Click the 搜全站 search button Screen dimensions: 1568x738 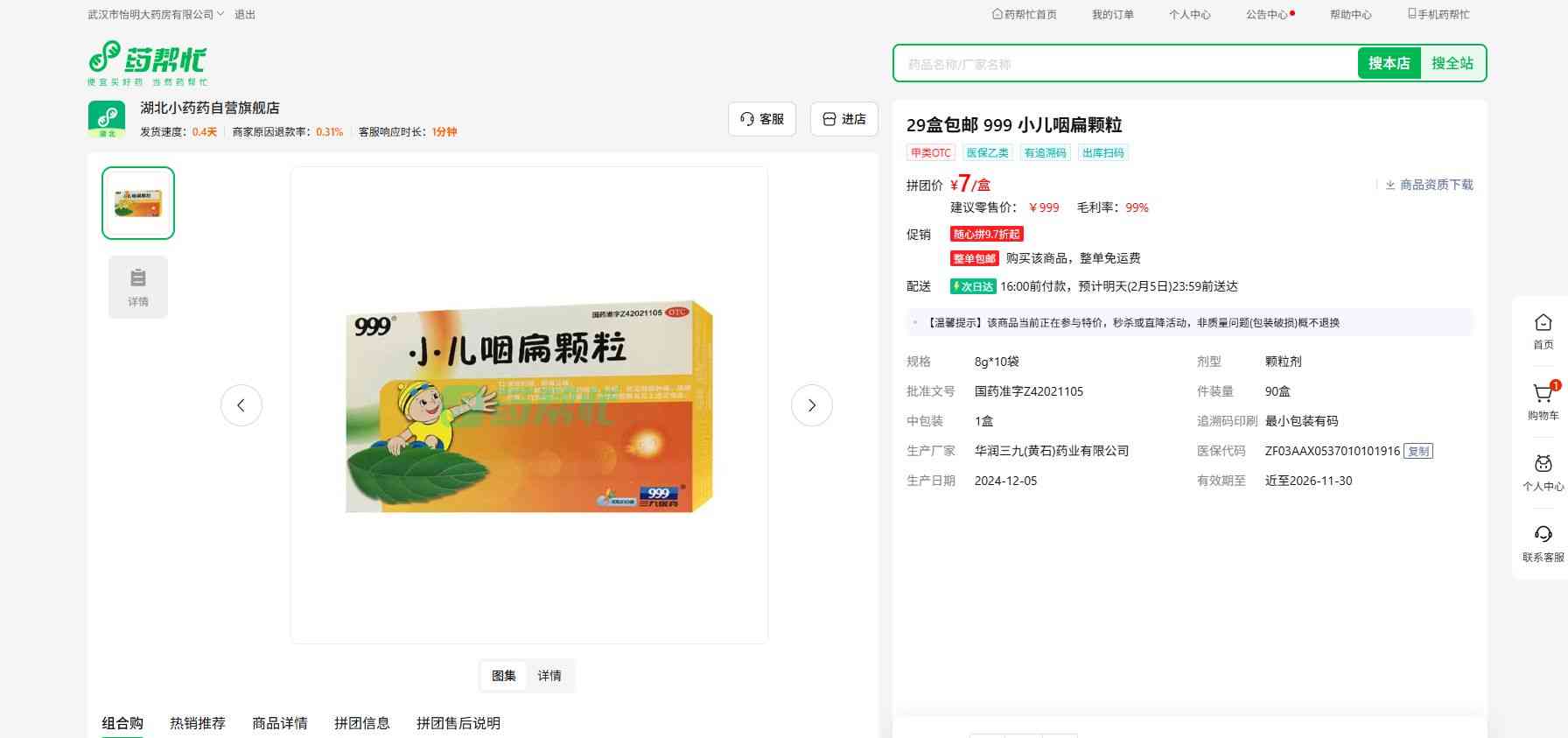coord(1452,63)
